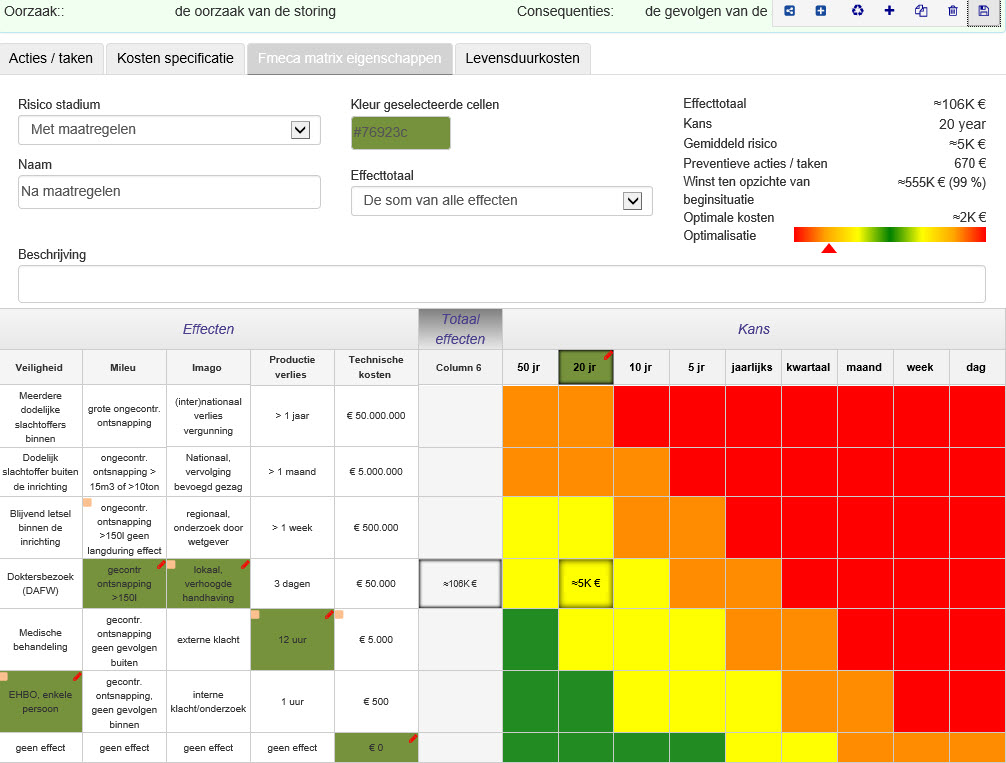The width and height of the screenshot is (1006, 763).
Task: Toggle the 'EHBO, enkele persoon' effect cell
Action: pos(40,701)
